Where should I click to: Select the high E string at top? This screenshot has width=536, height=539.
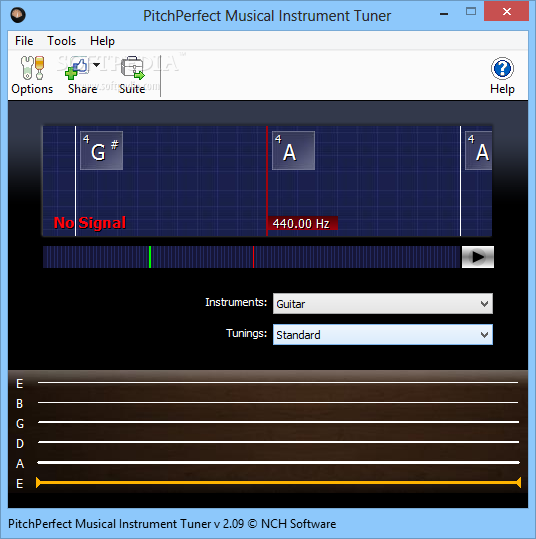pos(278,382)
